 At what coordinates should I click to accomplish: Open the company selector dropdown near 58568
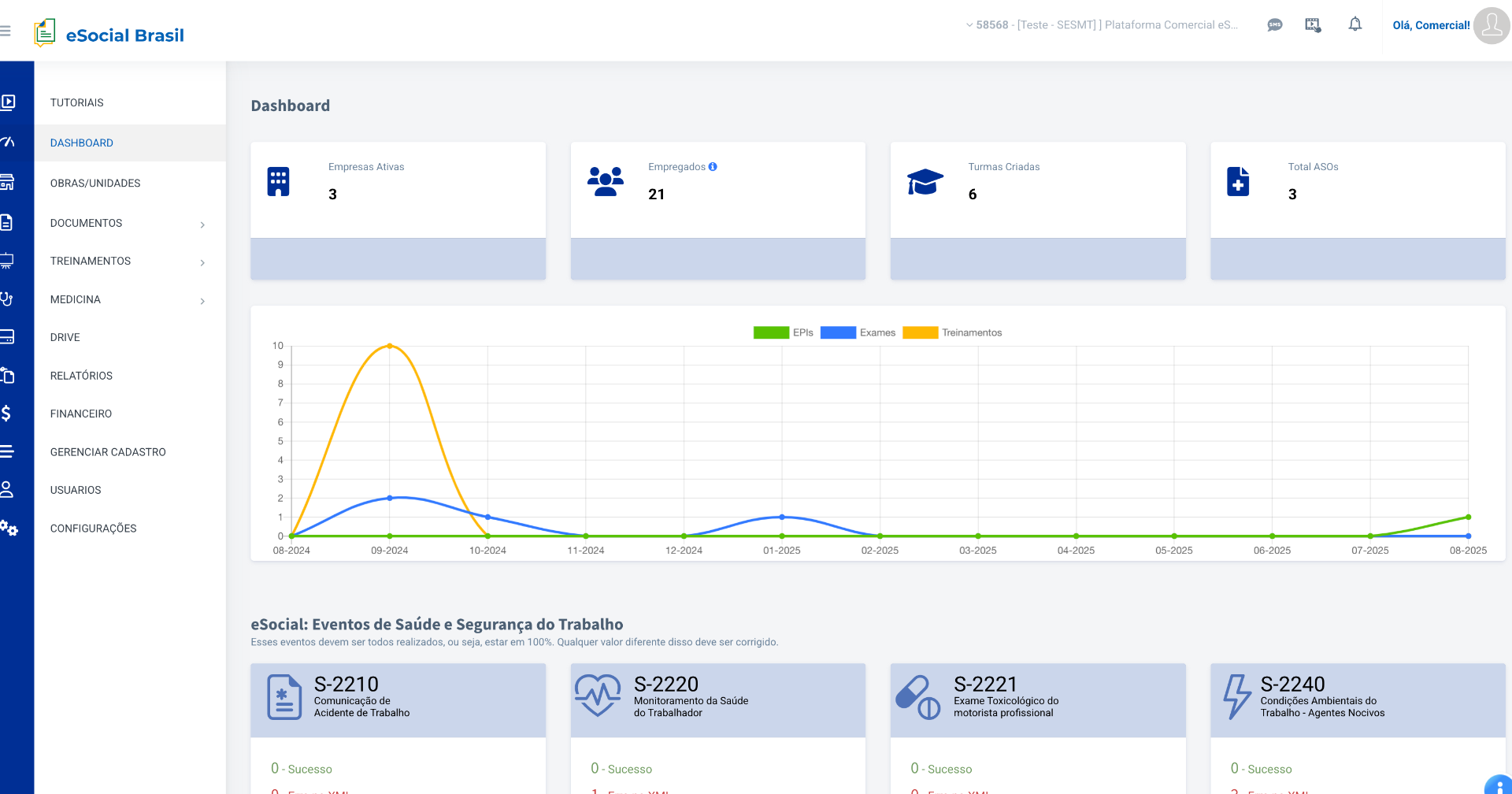968,24
